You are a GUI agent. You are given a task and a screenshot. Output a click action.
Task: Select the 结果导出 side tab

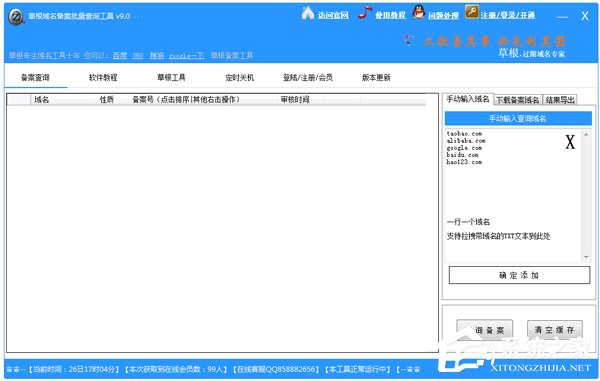coord(560,100)
